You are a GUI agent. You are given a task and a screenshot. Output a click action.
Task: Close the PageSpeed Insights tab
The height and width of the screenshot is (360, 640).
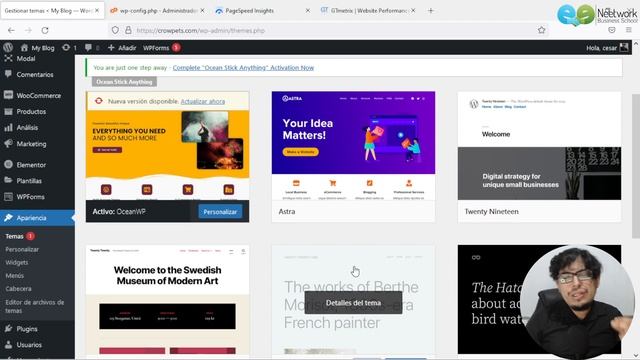tap(307, 11)
